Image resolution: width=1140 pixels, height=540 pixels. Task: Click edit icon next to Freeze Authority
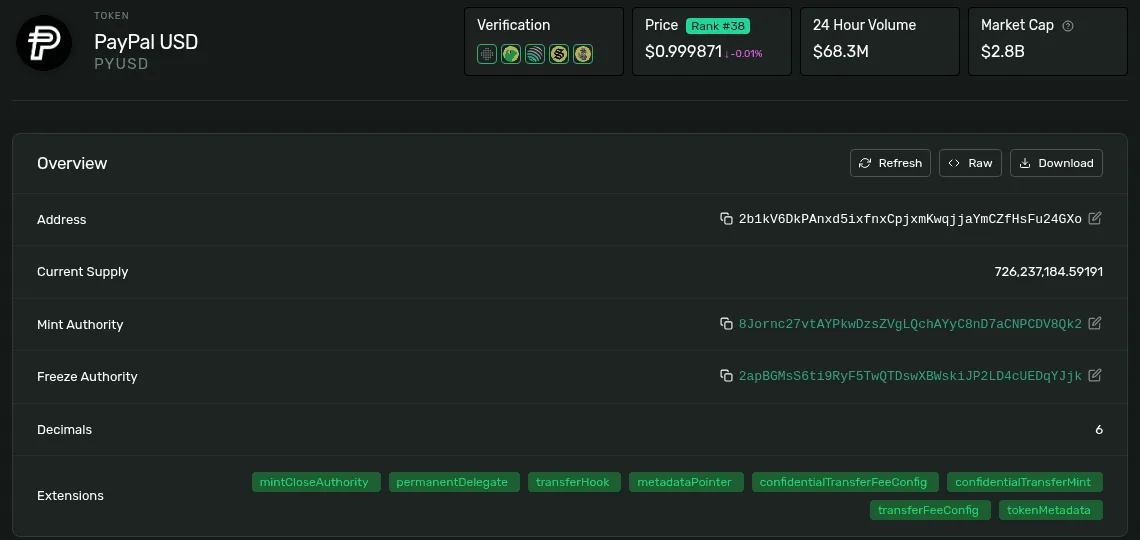coord(1095,376)
